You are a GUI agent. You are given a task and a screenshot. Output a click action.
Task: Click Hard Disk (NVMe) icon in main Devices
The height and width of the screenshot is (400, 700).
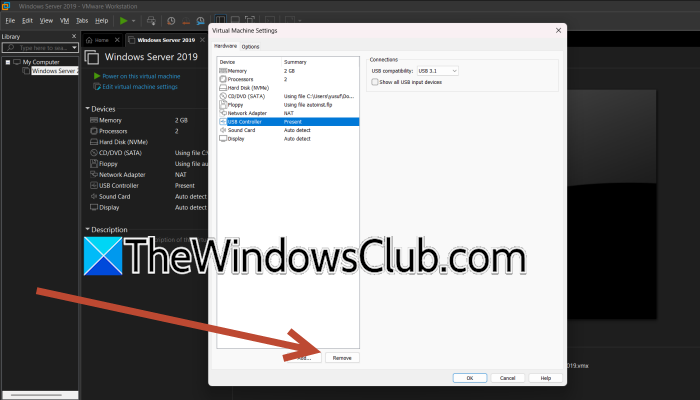pyautogui.click(x=94, y=142)
